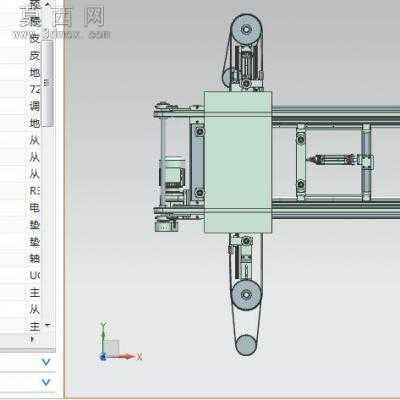Viewport: 400px width, 400px height.
Task: Select the navigator row starting with "72"
Action: coord(20,89)
